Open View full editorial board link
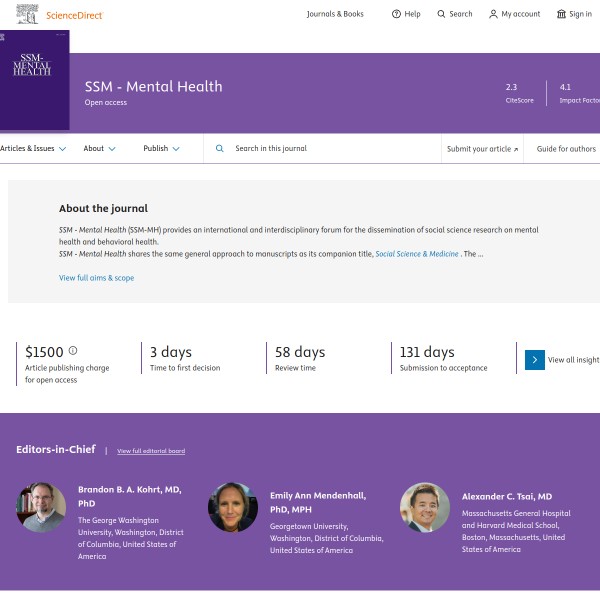 (x=151, y=451)
